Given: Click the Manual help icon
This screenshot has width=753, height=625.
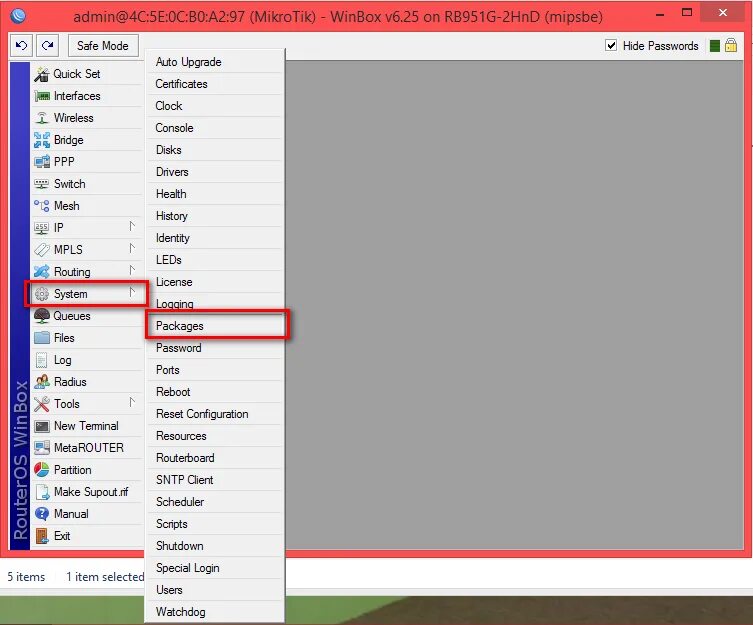Looking at the screenshot, I should (42, 514).
